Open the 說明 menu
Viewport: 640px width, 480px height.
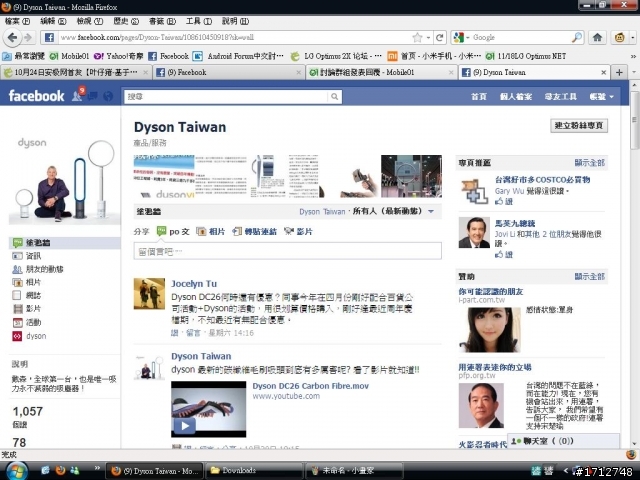click(x=235, y=21)
